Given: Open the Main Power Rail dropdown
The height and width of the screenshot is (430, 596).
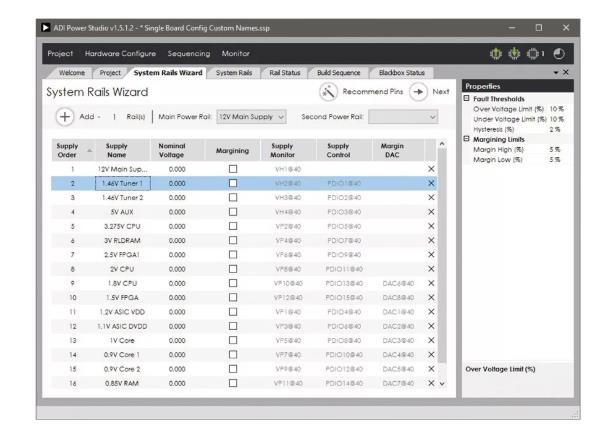Looking at the screenshot, I should click(251, 117).
